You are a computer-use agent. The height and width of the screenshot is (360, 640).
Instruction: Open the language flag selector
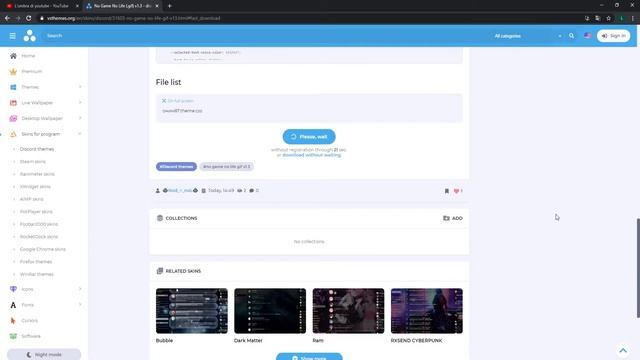pos(587,36)
